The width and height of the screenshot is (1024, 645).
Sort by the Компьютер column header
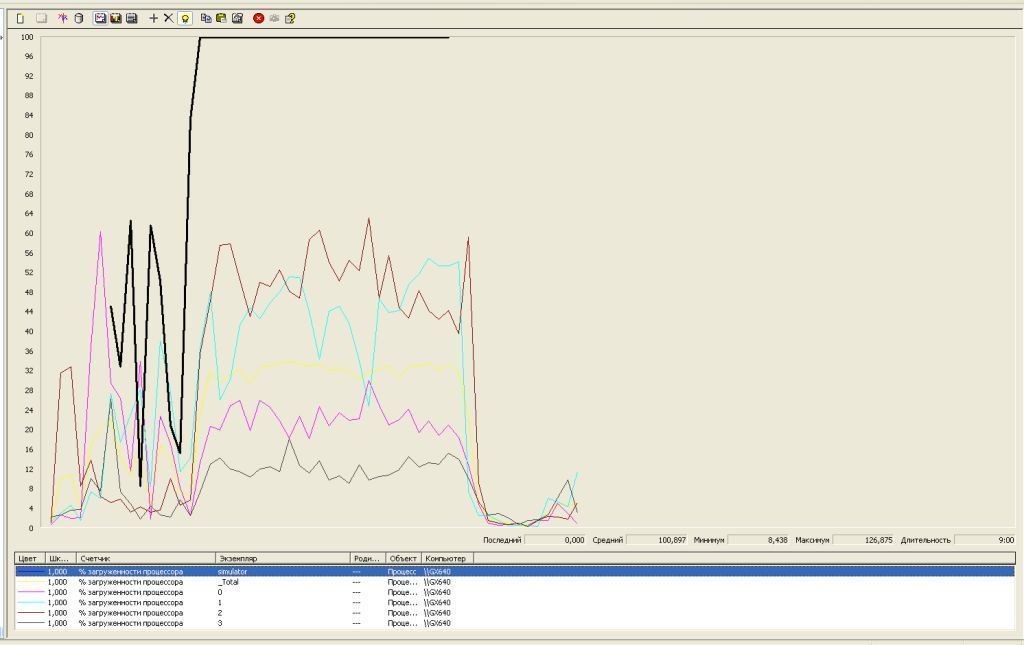(x=447, y=558)
